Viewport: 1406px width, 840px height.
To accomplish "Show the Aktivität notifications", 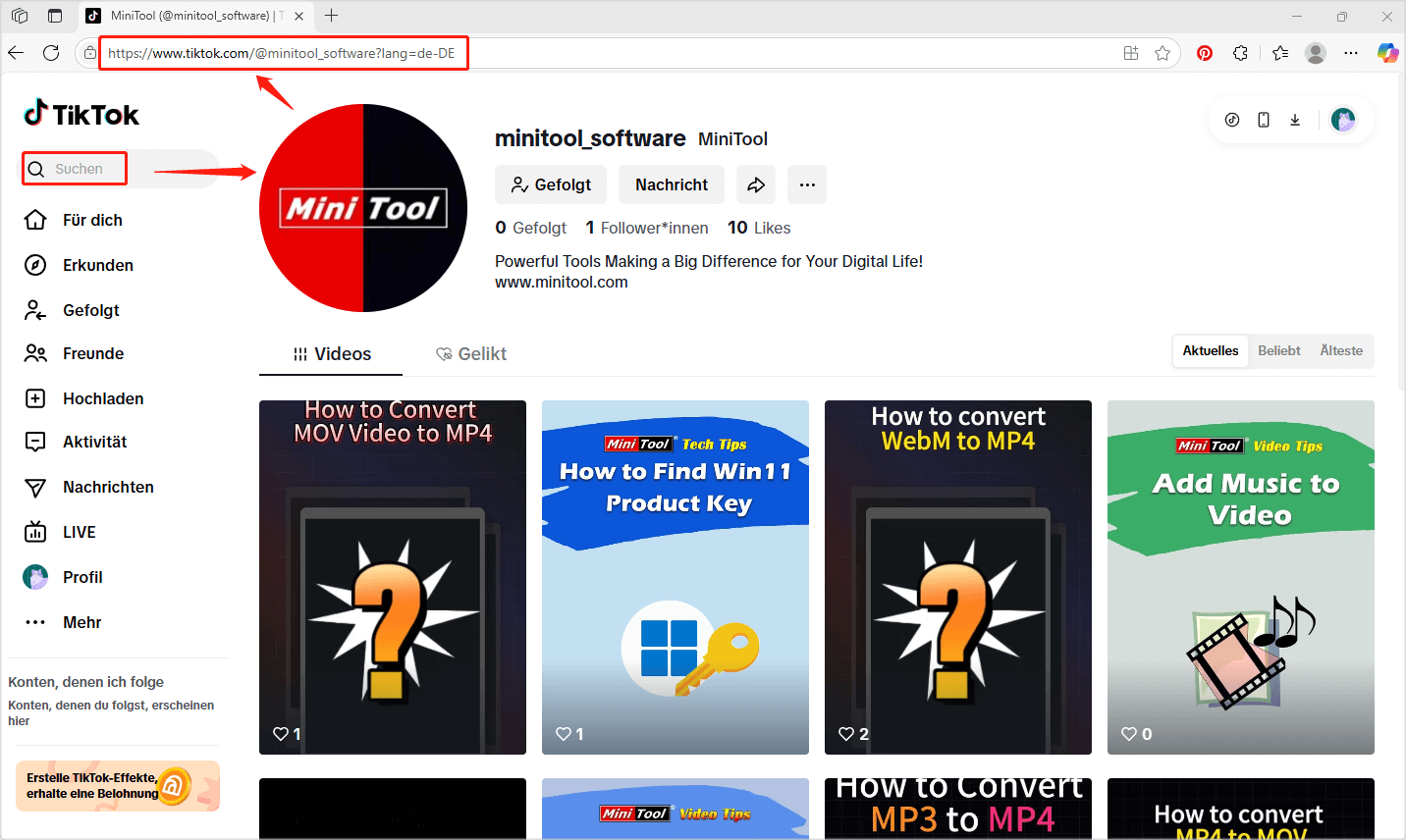I will [x=77, y=442].
